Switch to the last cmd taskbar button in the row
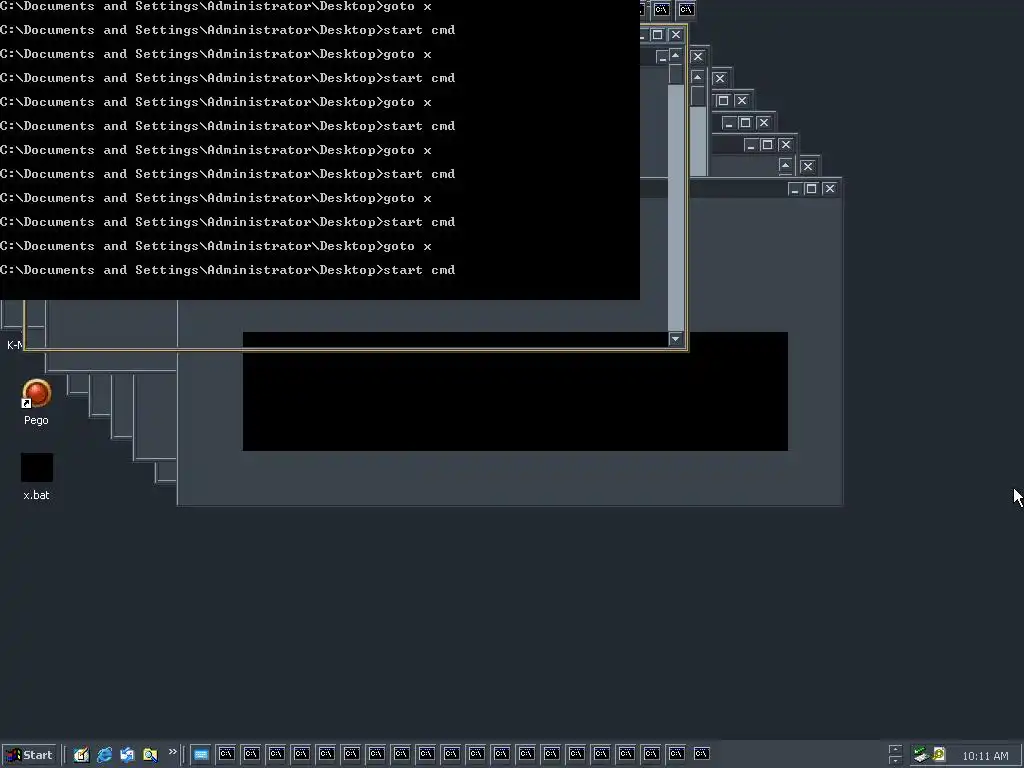 pos(701,754)
